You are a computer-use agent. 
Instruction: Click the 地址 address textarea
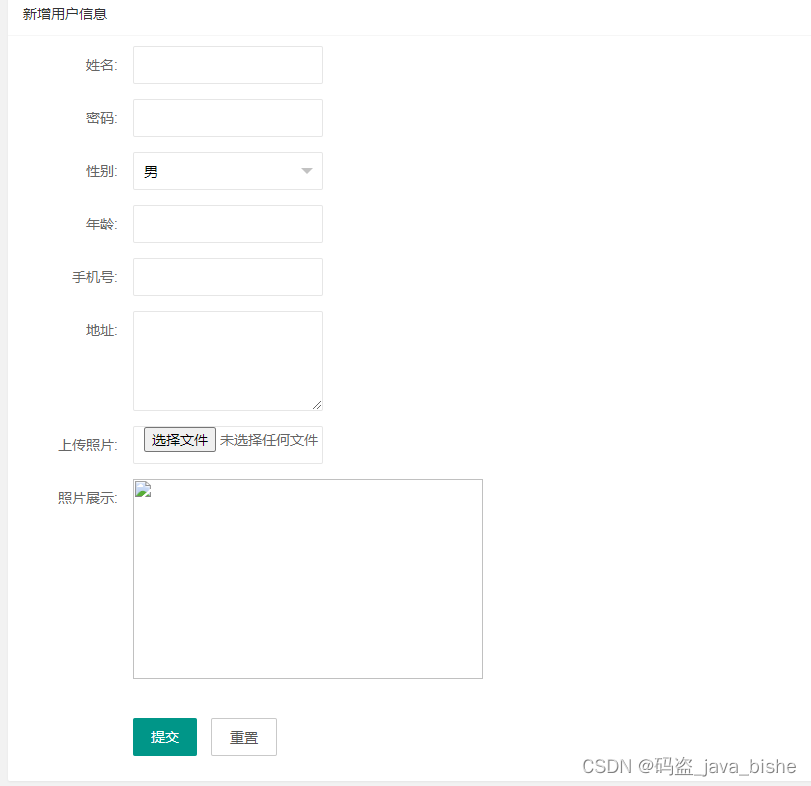[x=228, y=361]
